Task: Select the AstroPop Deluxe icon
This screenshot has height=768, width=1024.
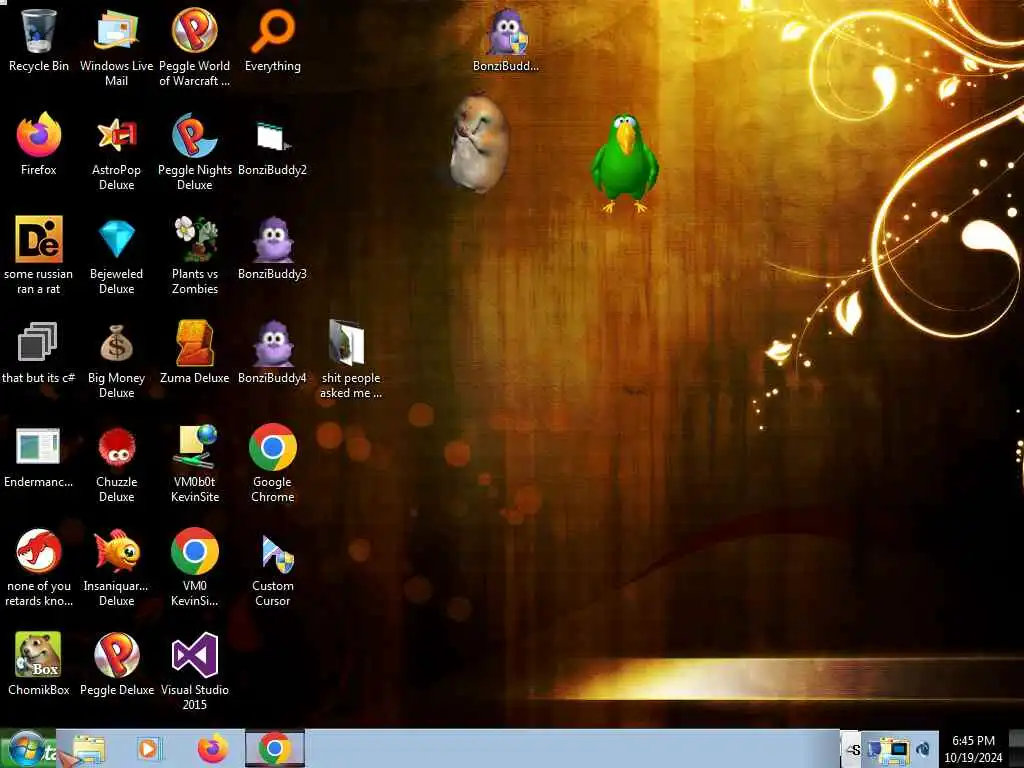Action: point(116,152)
